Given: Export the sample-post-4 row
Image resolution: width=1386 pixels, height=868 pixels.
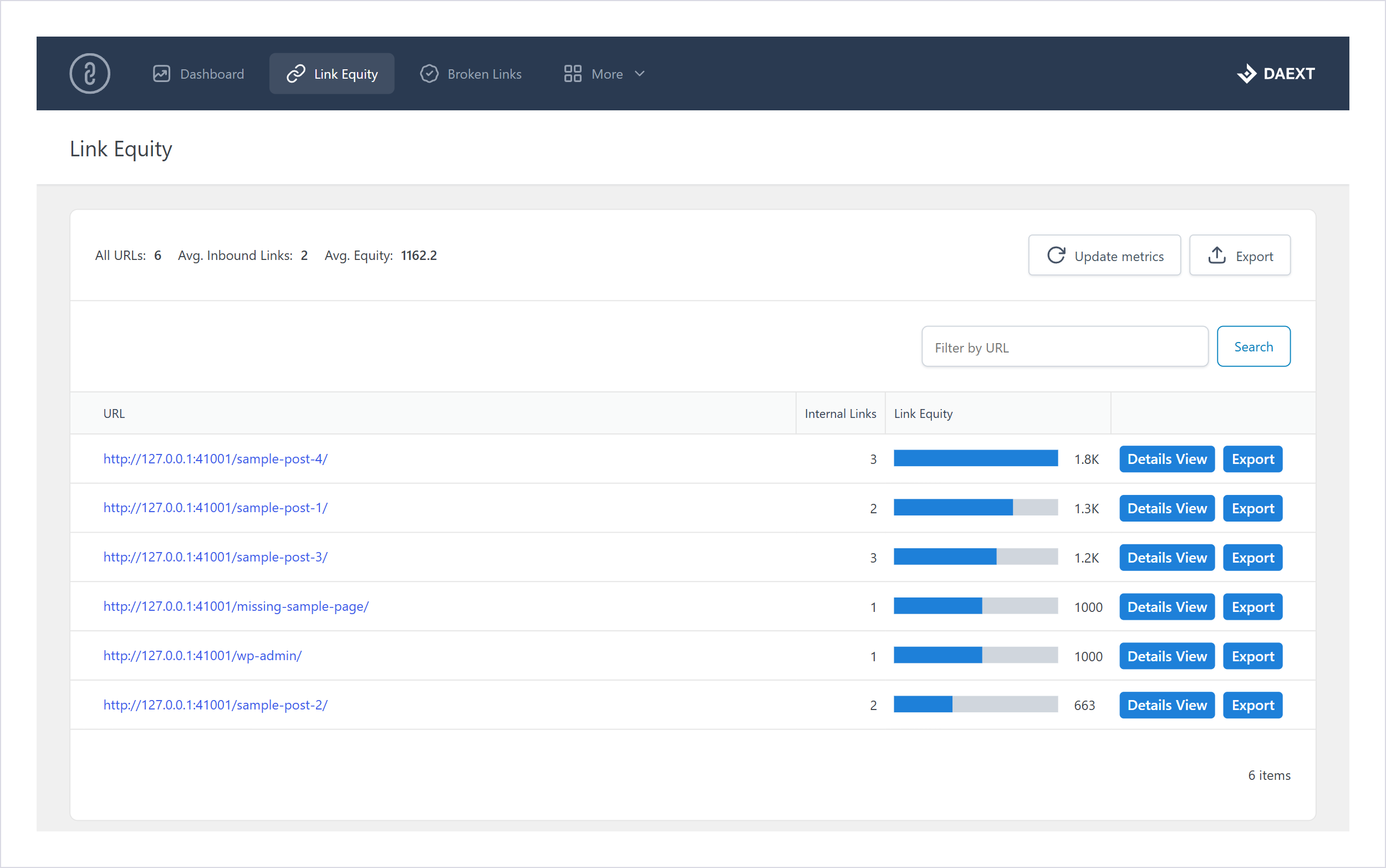Looking at the screenshot, I should [1253, 459].
